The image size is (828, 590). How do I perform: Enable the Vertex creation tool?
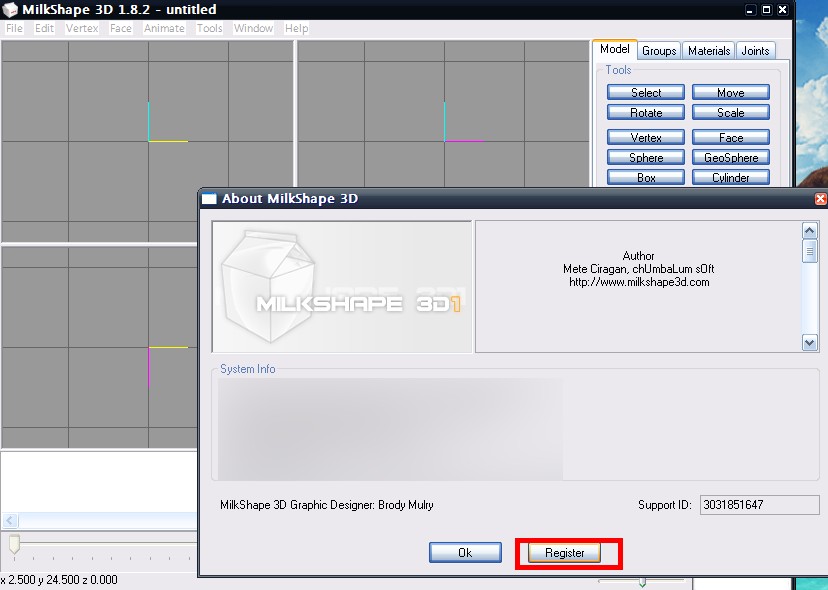tap(646, 138)
